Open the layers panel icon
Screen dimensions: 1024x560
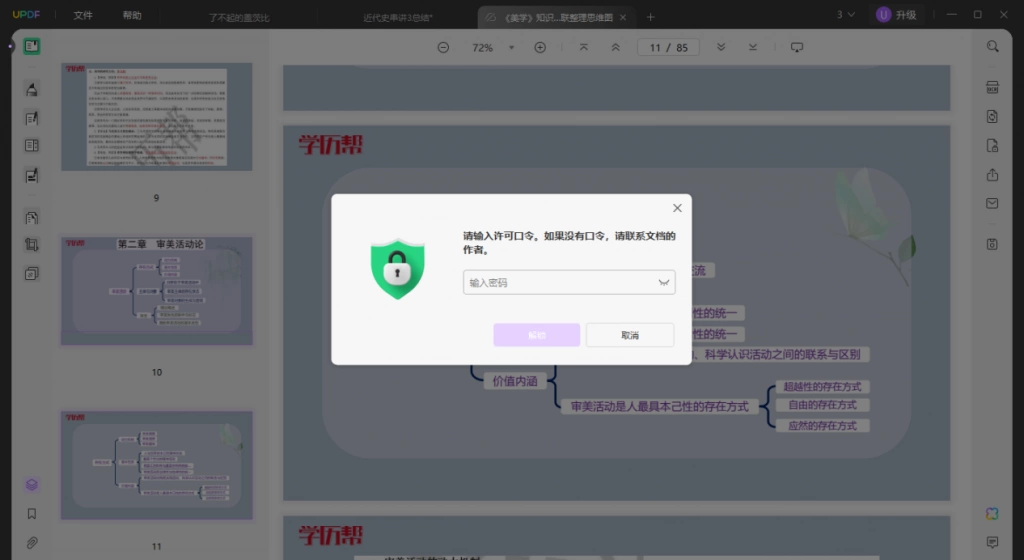click(31, 484)
